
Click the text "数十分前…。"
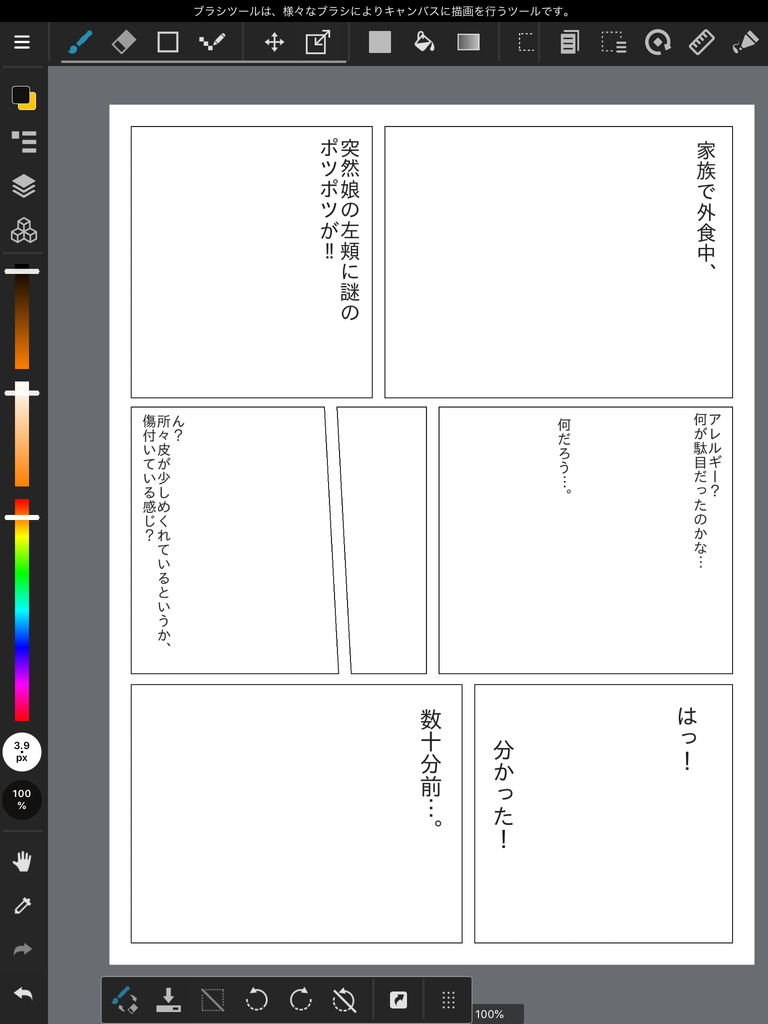(x=431, y=769)
